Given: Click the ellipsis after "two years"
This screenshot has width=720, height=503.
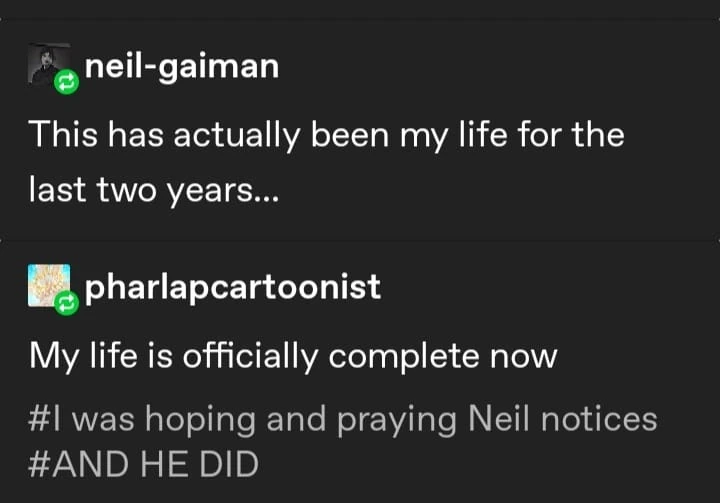Looking at the screenshot, I should coord(267,192).
